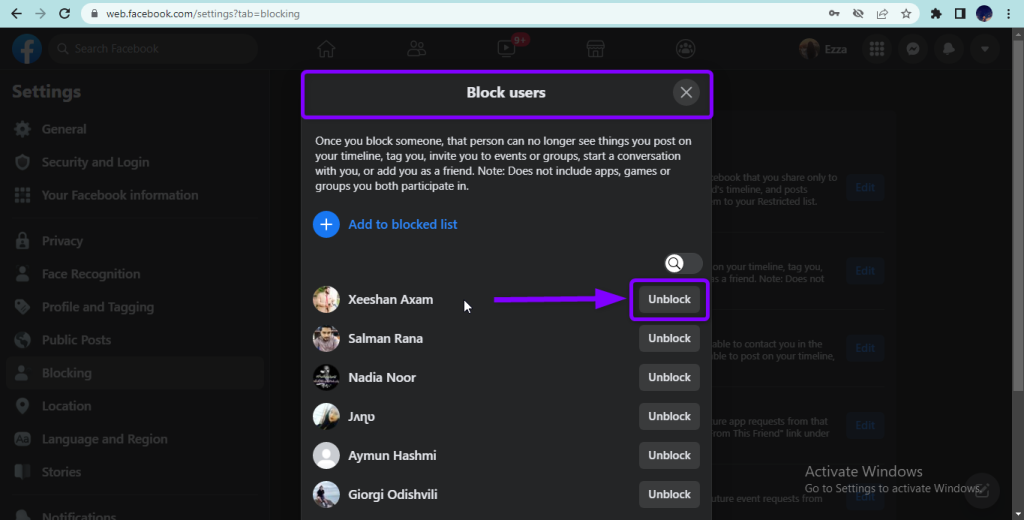Open Location settings
Screen dimensions: 1024x520
[x=135, y=406]
